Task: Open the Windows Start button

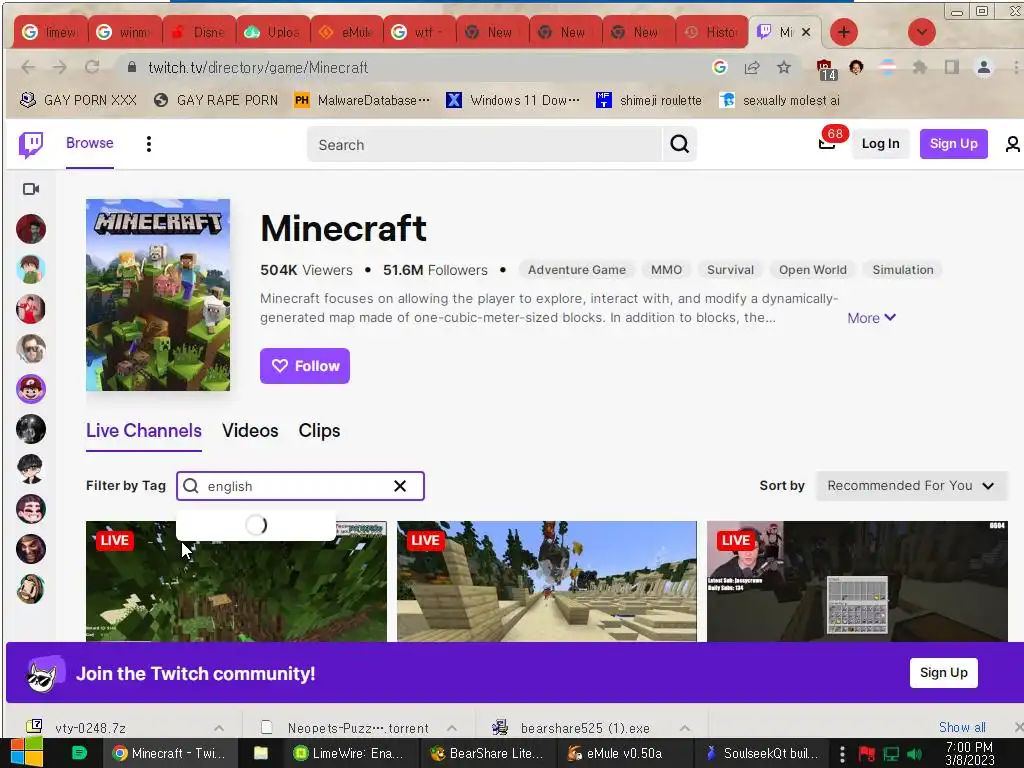Action: [x=27, y=753]
